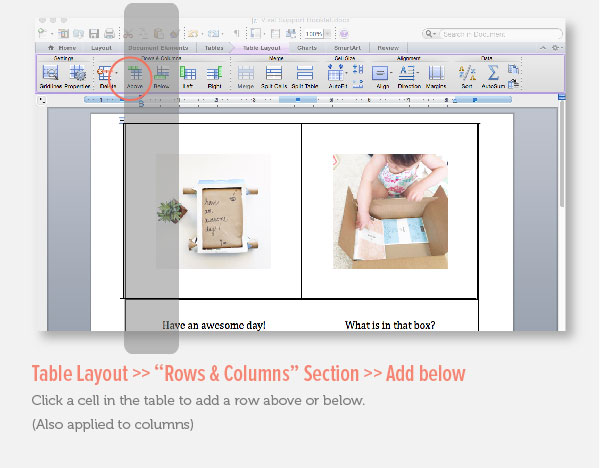Image resolution: width=600 pixels, height=468 pixels.
Task: Expand the Align dropdown arrow
Action: point(391,73)
